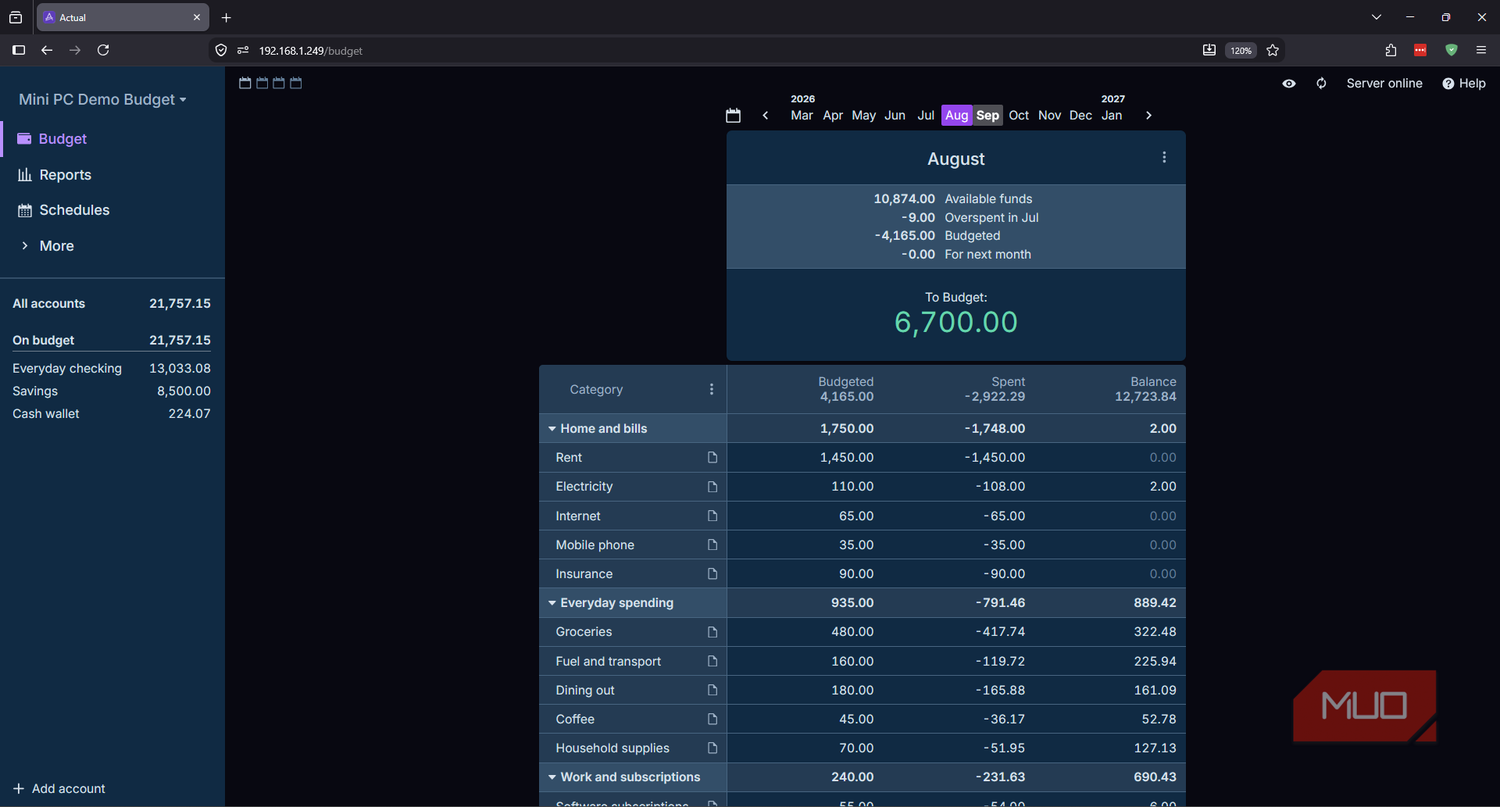Open the Category column options menu
The height and width of the screenshot is (807, 1500).
pos(712,390)
